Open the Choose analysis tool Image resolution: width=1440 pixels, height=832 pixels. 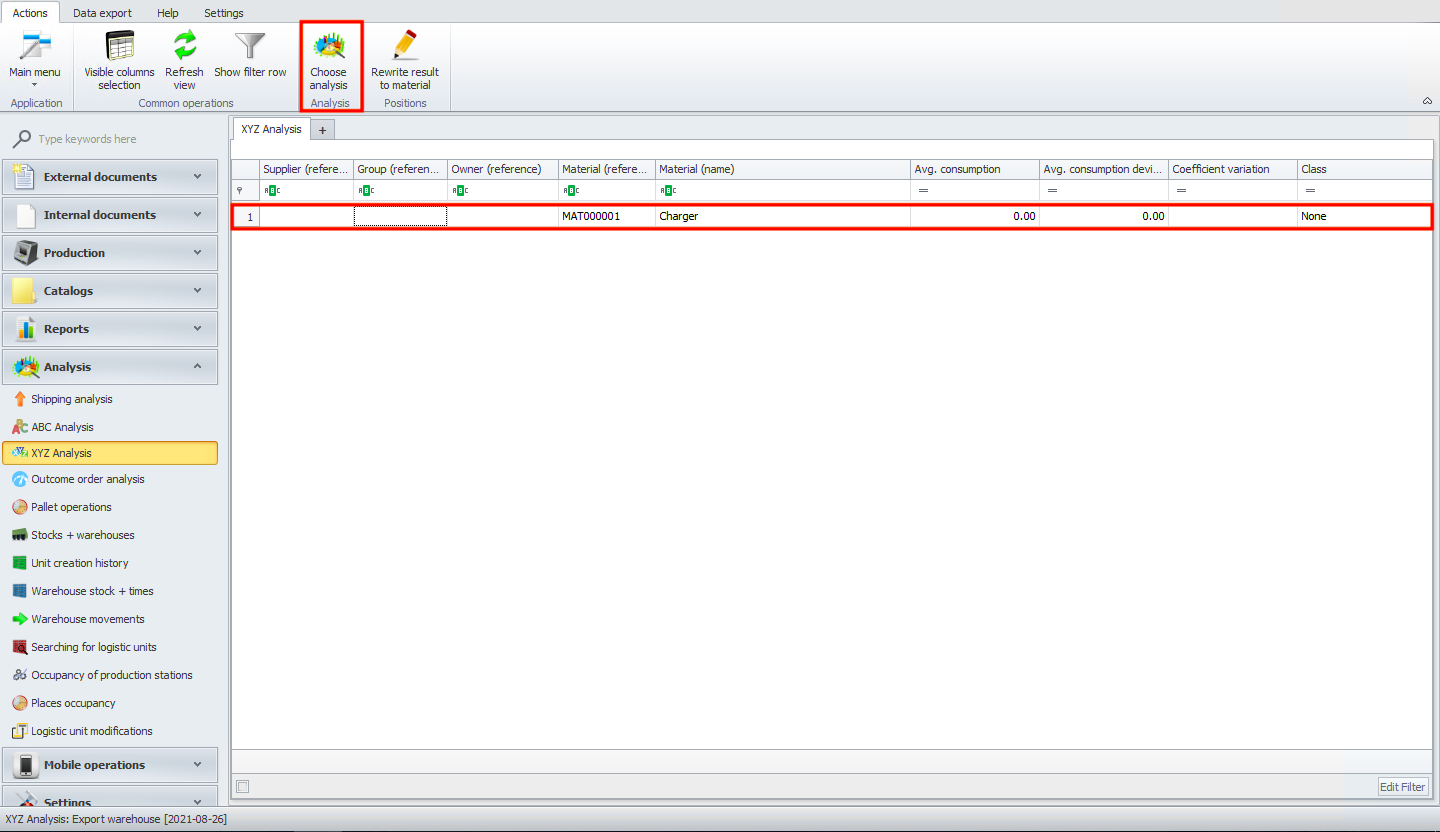(x=329, y=60)
